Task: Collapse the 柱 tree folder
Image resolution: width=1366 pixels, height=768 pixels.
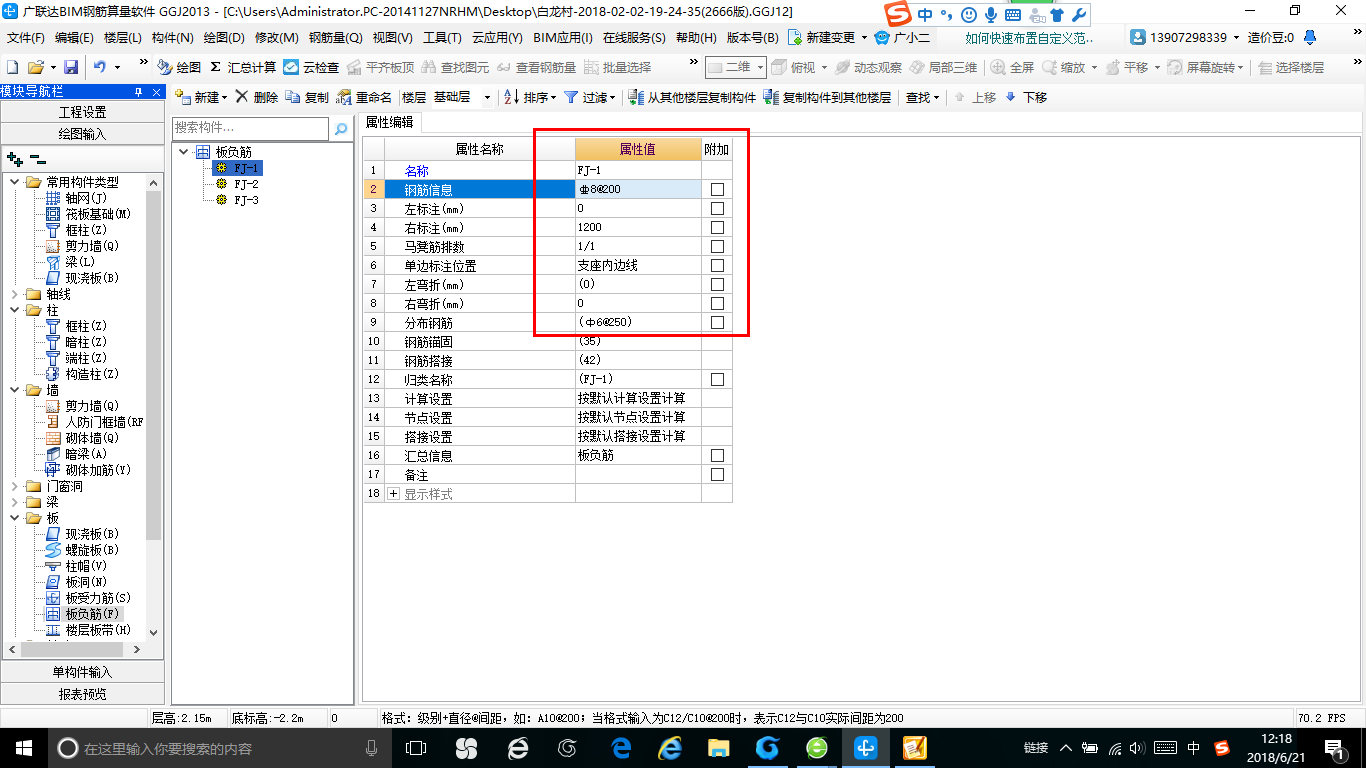Action: (15, 310)
